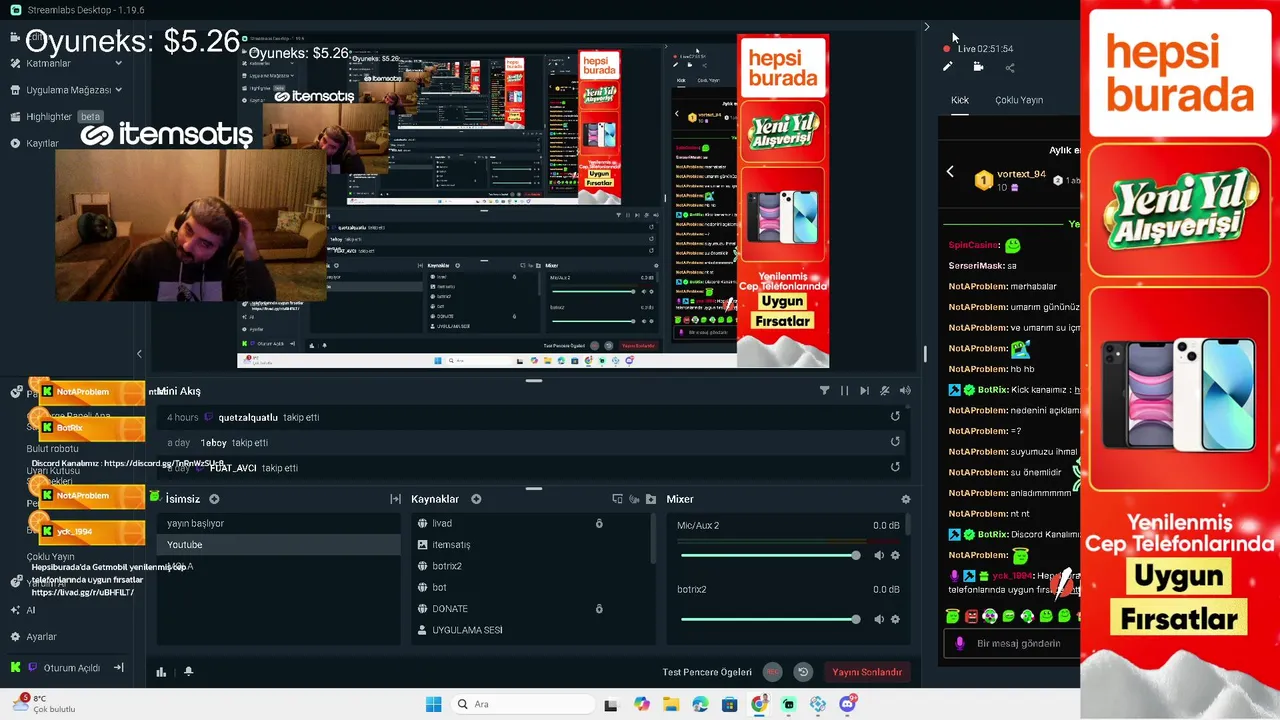The image size is (1280, 720).
Task: Toggle the Mini Akış alert volume speaker
Action: coord(905,391)
